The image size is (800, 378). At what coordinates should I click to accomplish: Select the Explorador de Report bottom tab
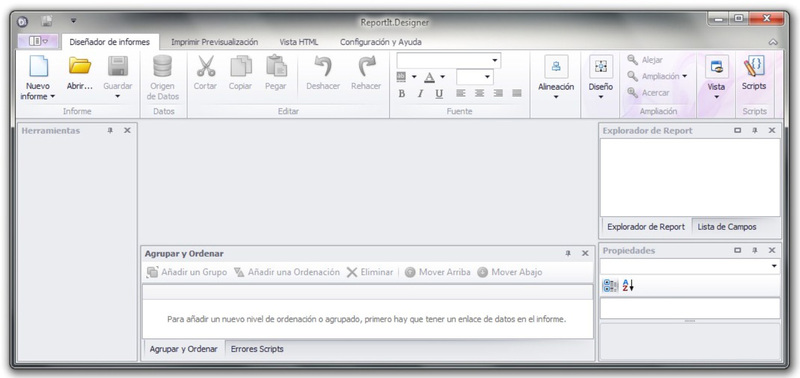(x=646, y=227)
